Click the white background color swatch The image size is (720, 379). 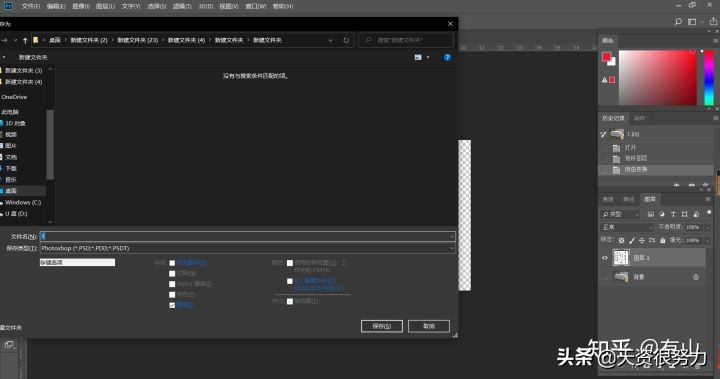pos(613,62)
